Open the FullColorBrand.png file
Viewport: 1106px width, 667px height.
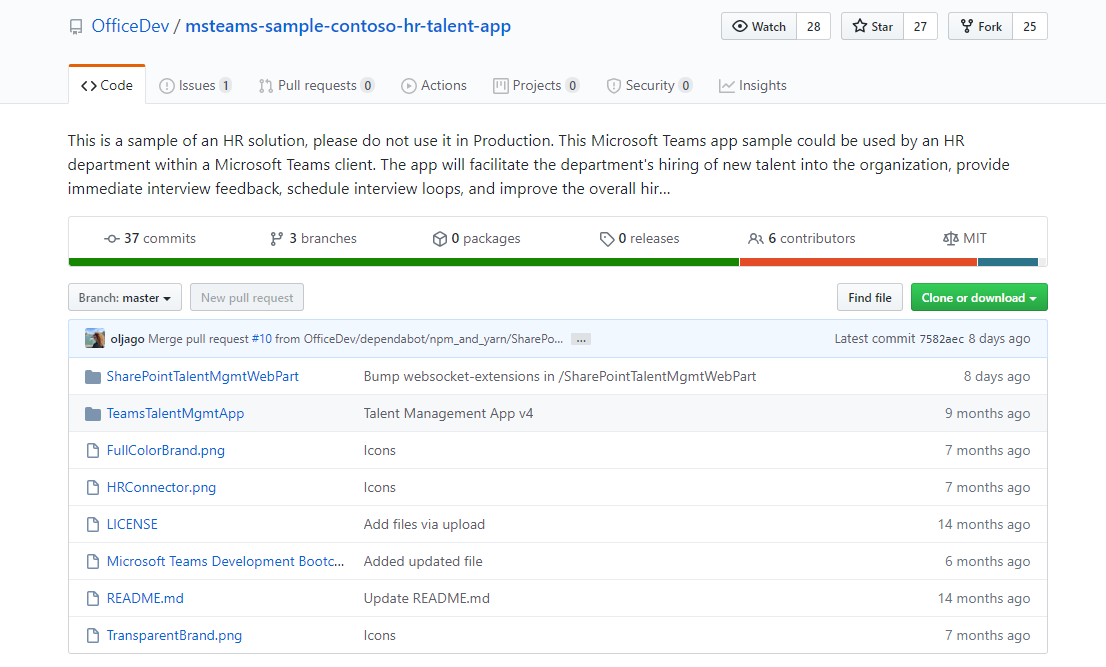click(x=166, y=451)
